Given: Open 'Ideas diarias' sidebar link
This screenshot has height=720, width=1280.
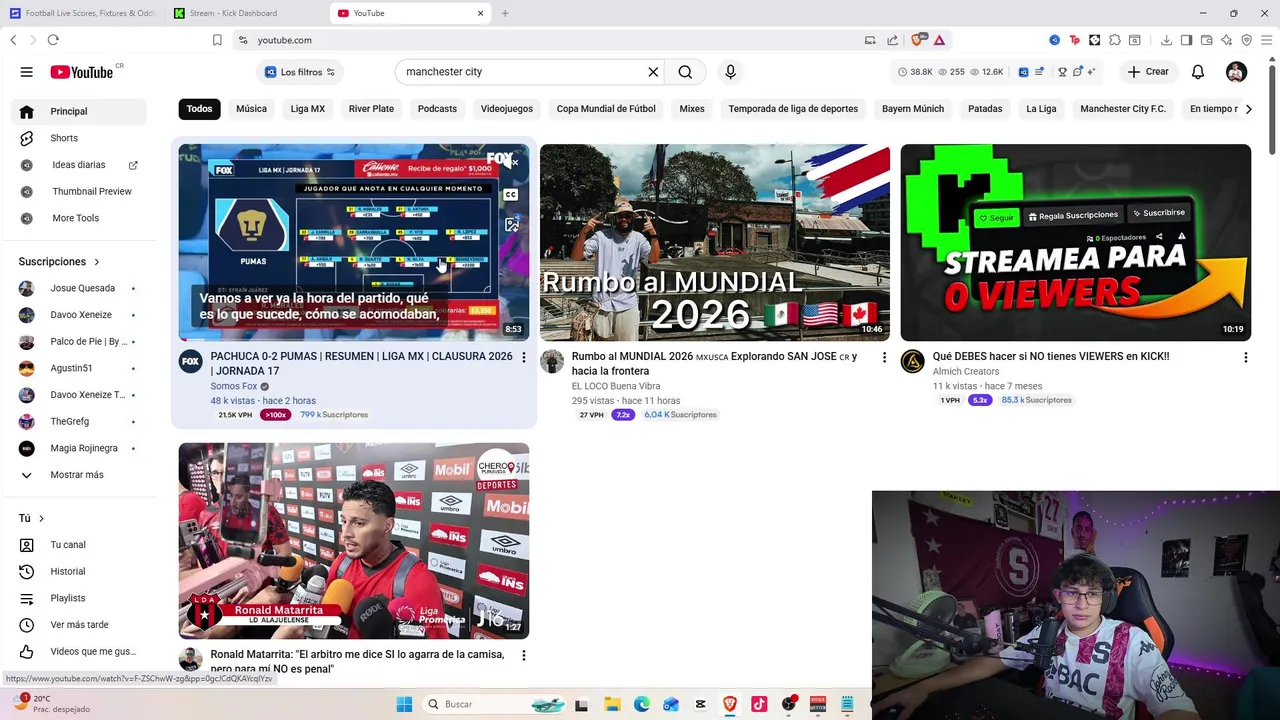Looking at the screenshot, I should tap(80, 165).
